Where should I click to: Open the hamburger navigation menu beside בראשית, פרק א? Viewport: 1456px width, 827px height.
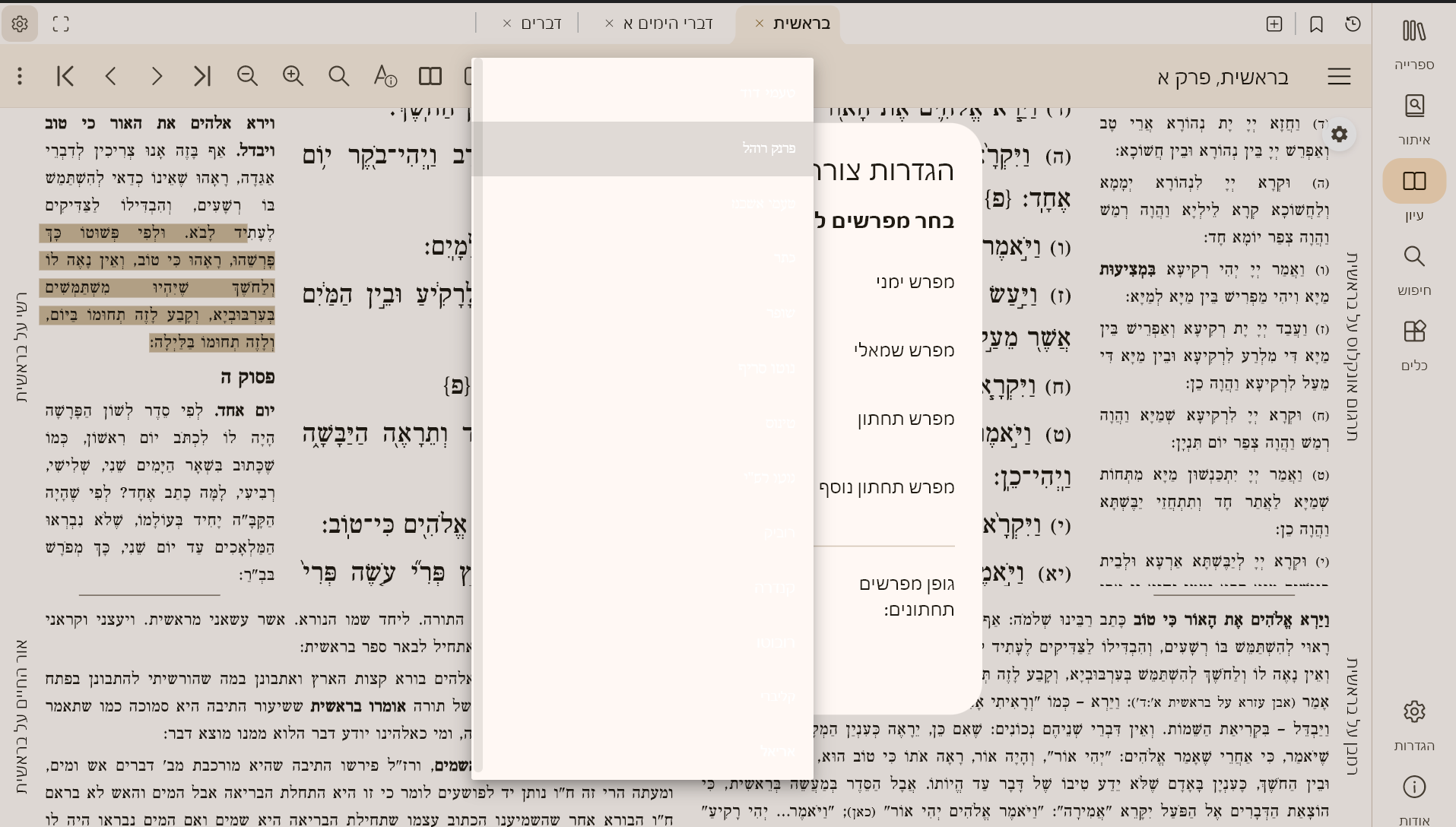[x=1339, y=76]
